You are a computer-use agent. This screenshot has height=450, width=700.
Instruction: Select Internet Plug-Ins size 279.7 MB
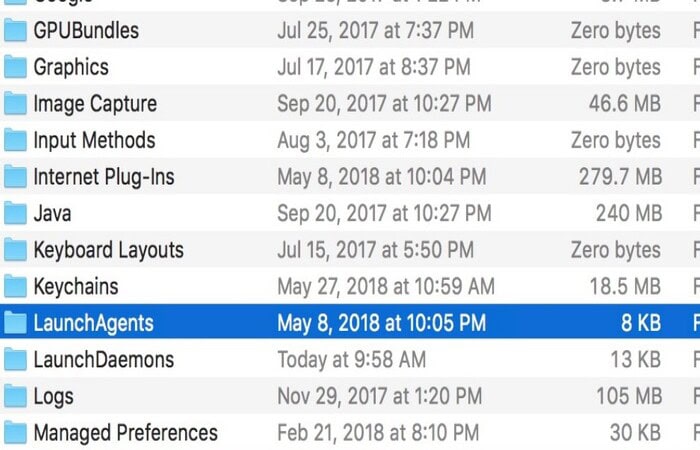(620, 177)
